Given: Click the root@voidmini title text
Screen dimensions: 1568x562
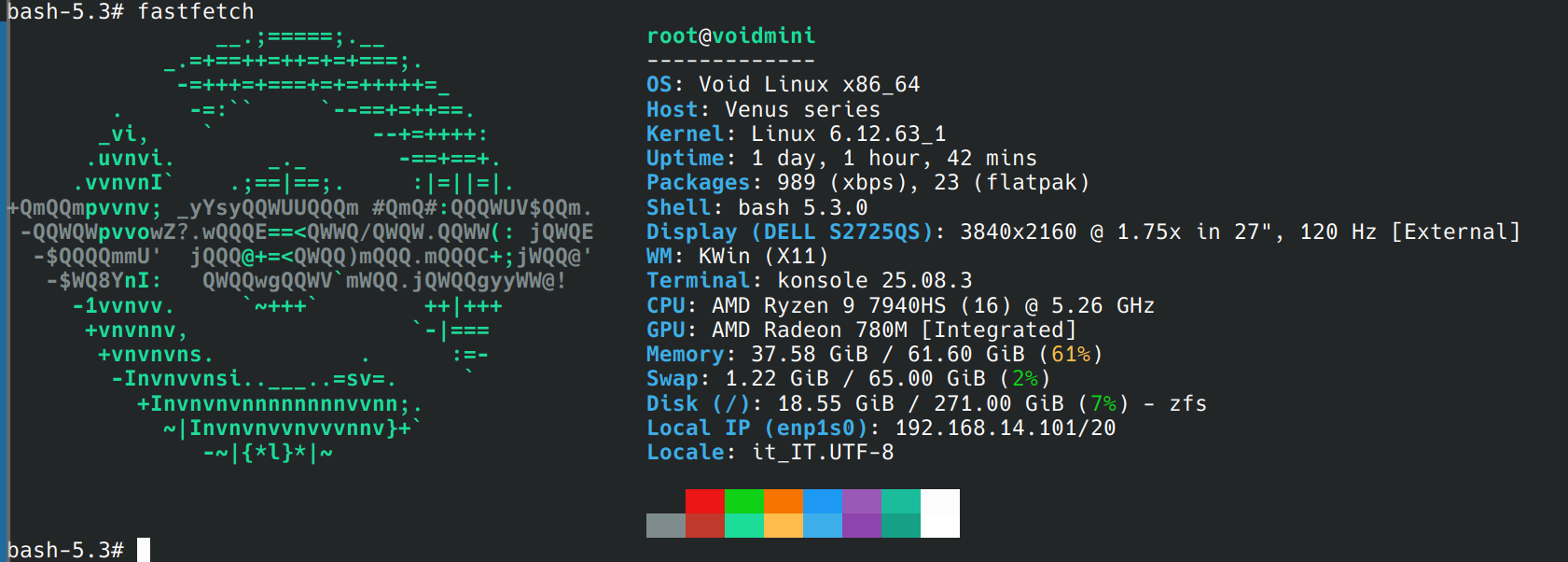Looking at the screenshot, I should click(x=730, y=35).
